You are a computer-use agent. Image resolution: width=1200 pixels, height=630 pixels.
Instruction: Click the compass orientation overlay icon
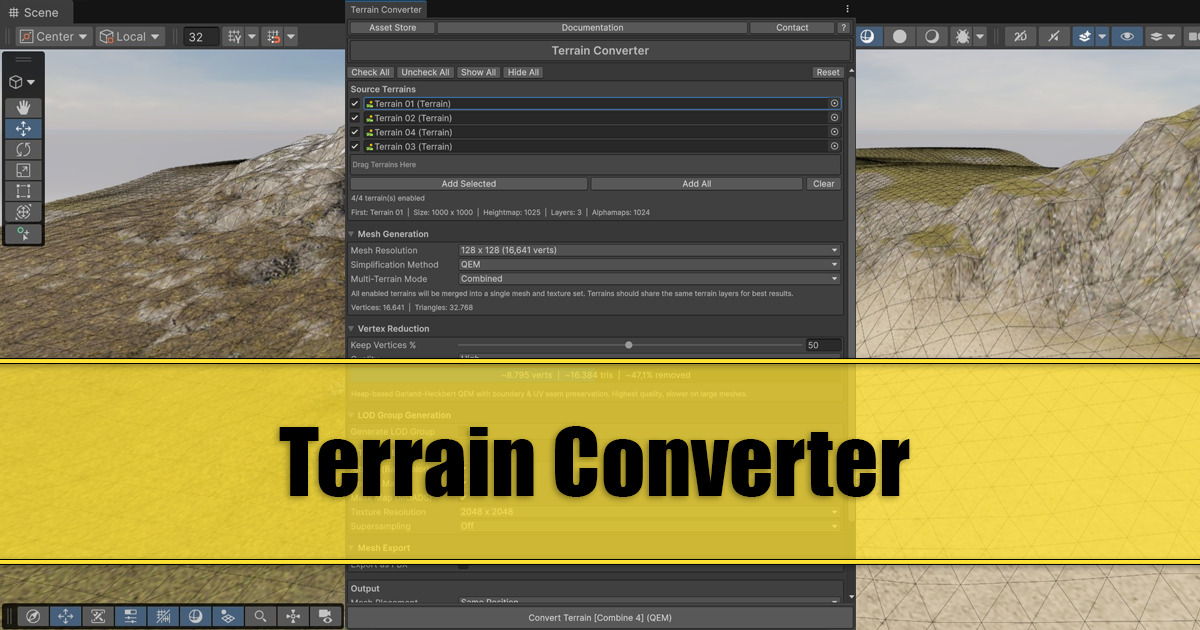point(33,616)
